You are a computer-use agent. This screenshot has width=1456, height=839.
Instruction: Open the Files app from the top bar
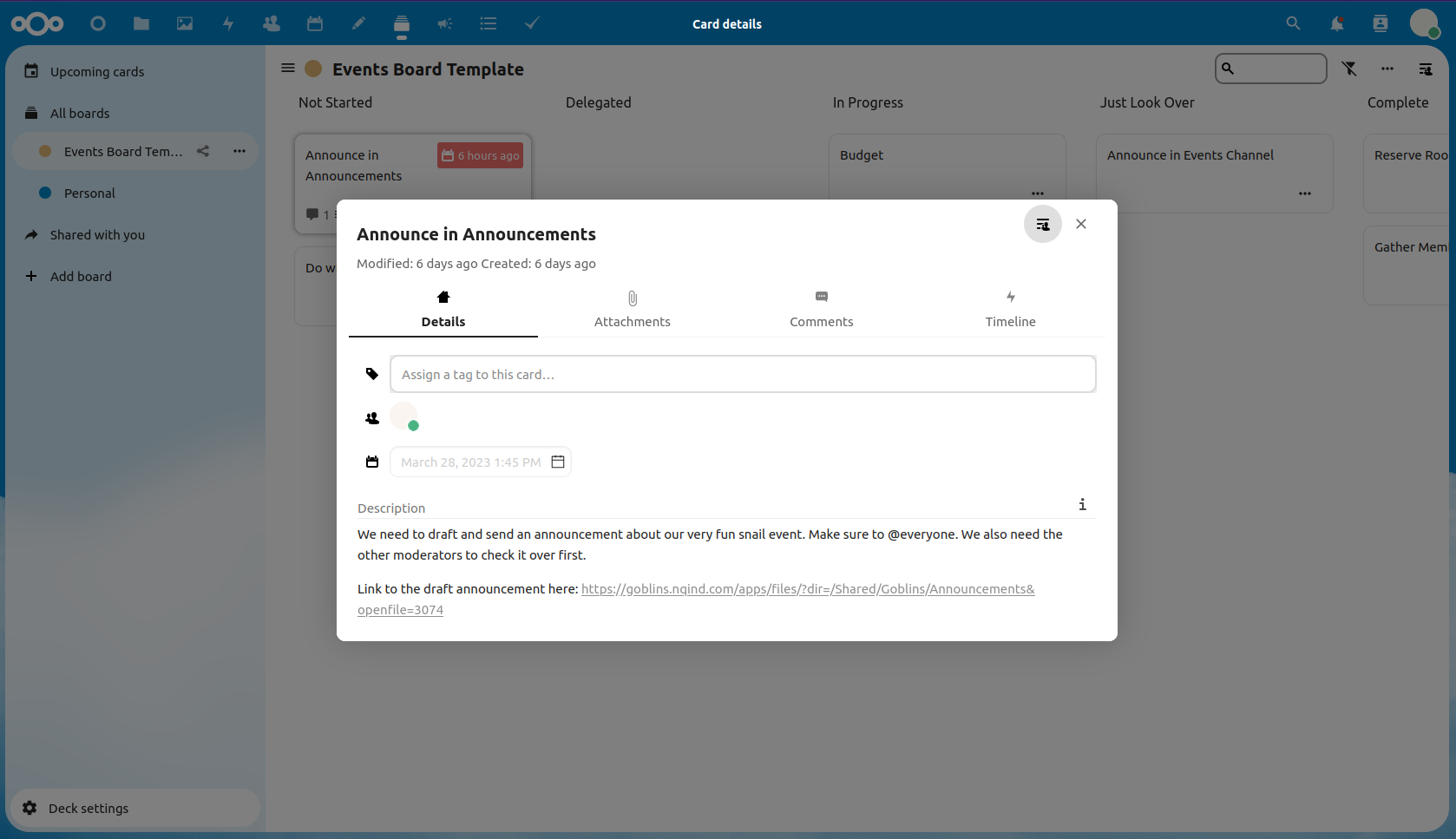(141, 23)
